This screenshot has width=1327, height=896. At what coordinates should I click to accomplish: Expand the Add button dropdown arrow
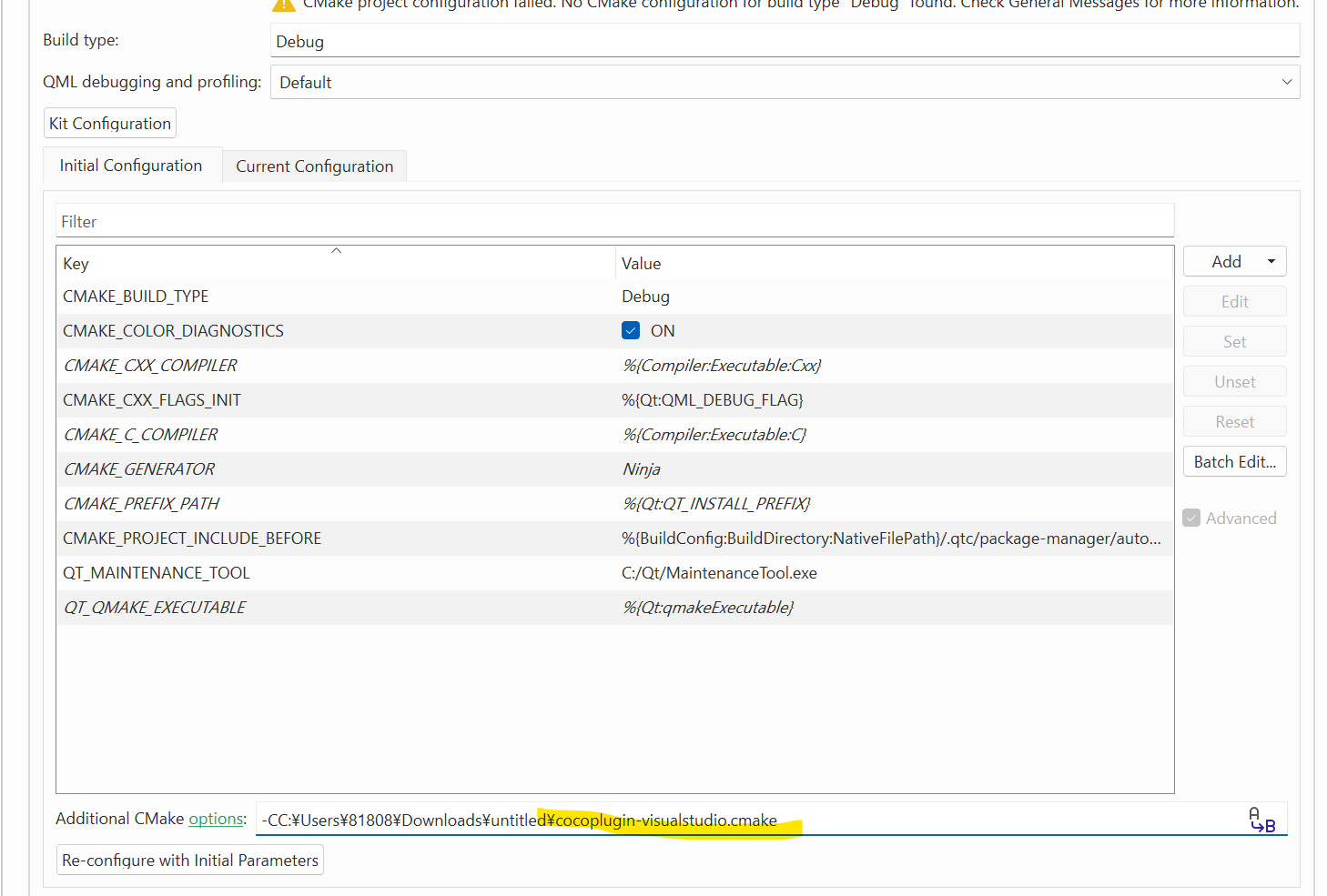[x=1271, y=262]
